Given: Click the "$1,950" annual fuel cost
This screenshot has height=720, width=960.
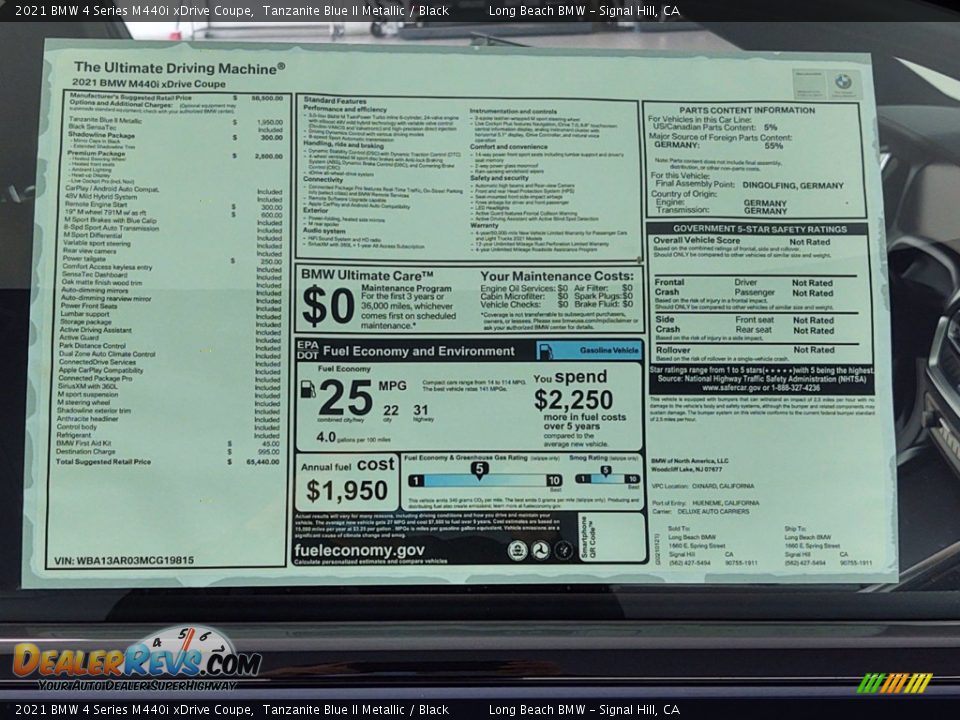Looking at the screenshot, I should click(x=347, y=490).
